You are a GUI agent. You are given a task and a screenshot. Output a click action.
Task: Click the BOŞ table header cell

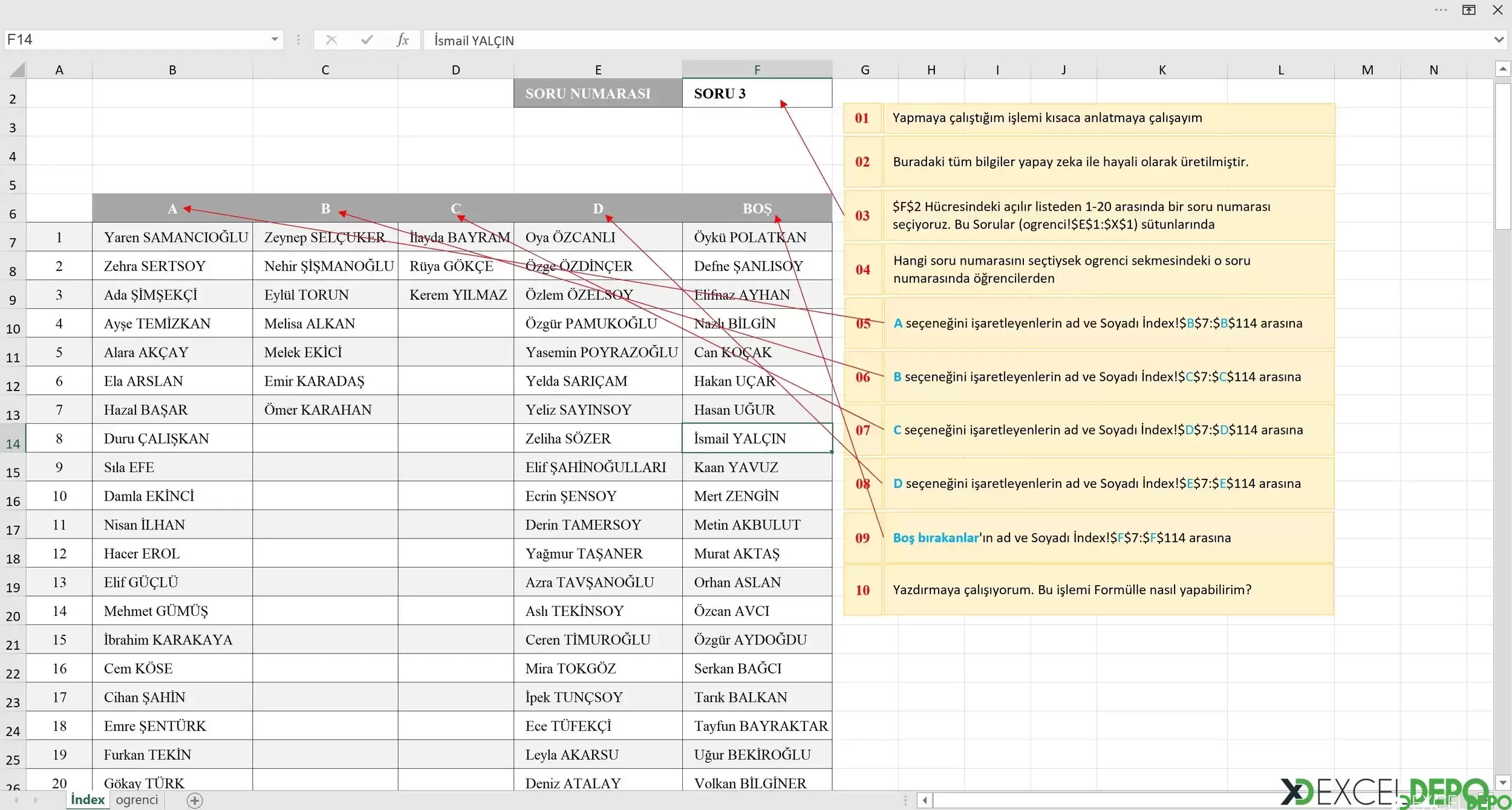point(757,209)
